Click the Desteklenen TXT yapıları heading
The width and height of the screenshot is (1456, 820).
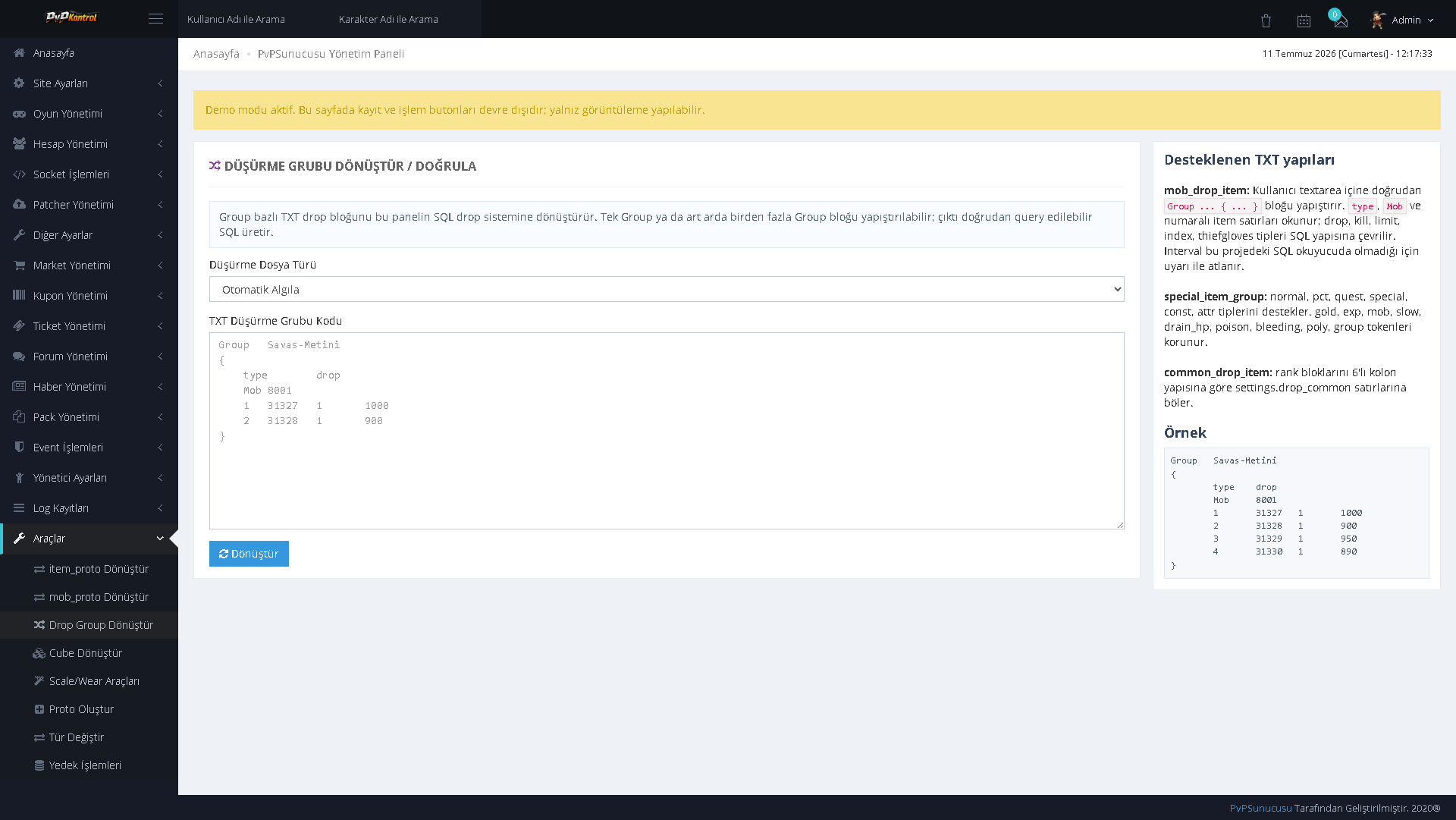1249,160
